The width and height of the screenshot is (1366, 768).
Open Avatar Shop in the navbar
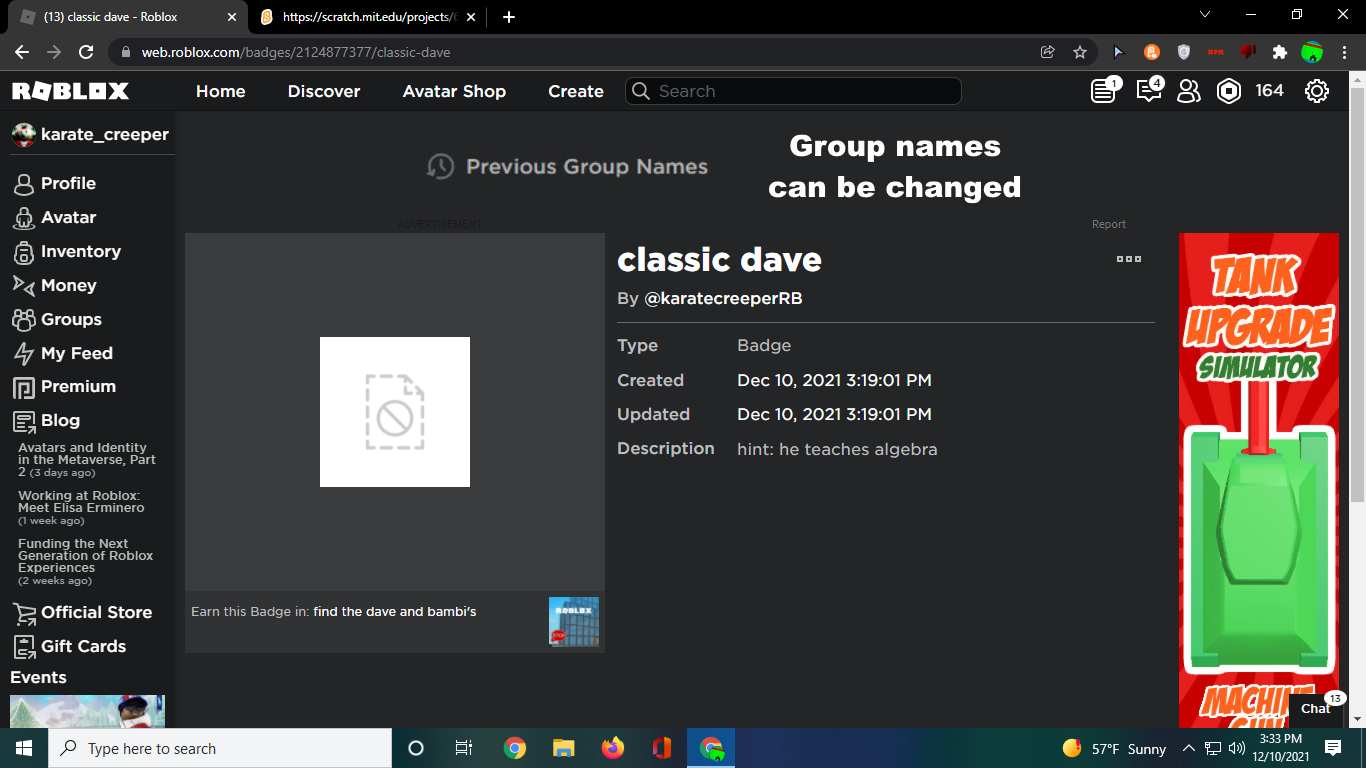pyautogui.click(x=454, y=91)
